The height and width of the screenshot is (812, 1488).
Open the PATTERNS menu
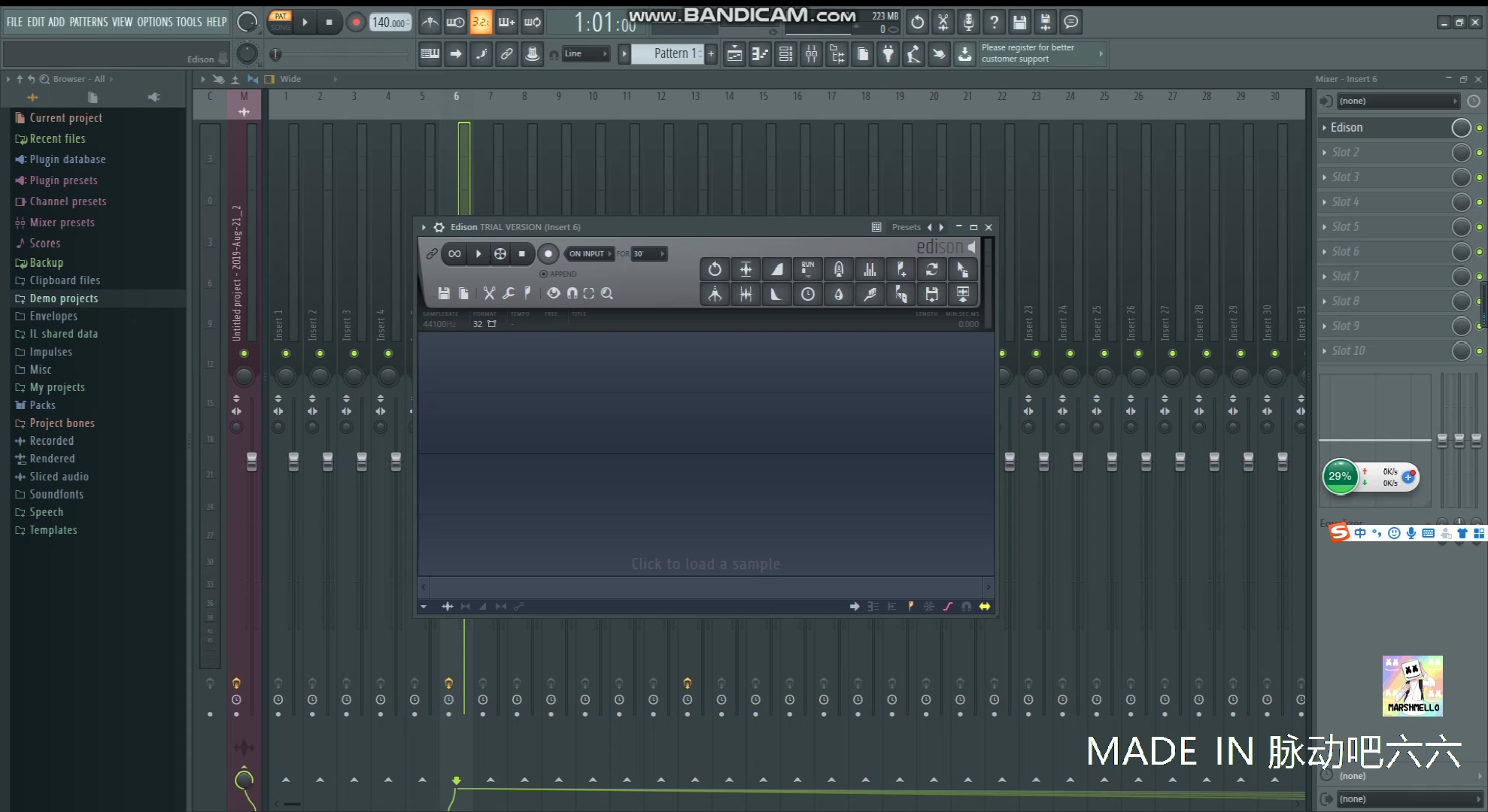point(89,22)
